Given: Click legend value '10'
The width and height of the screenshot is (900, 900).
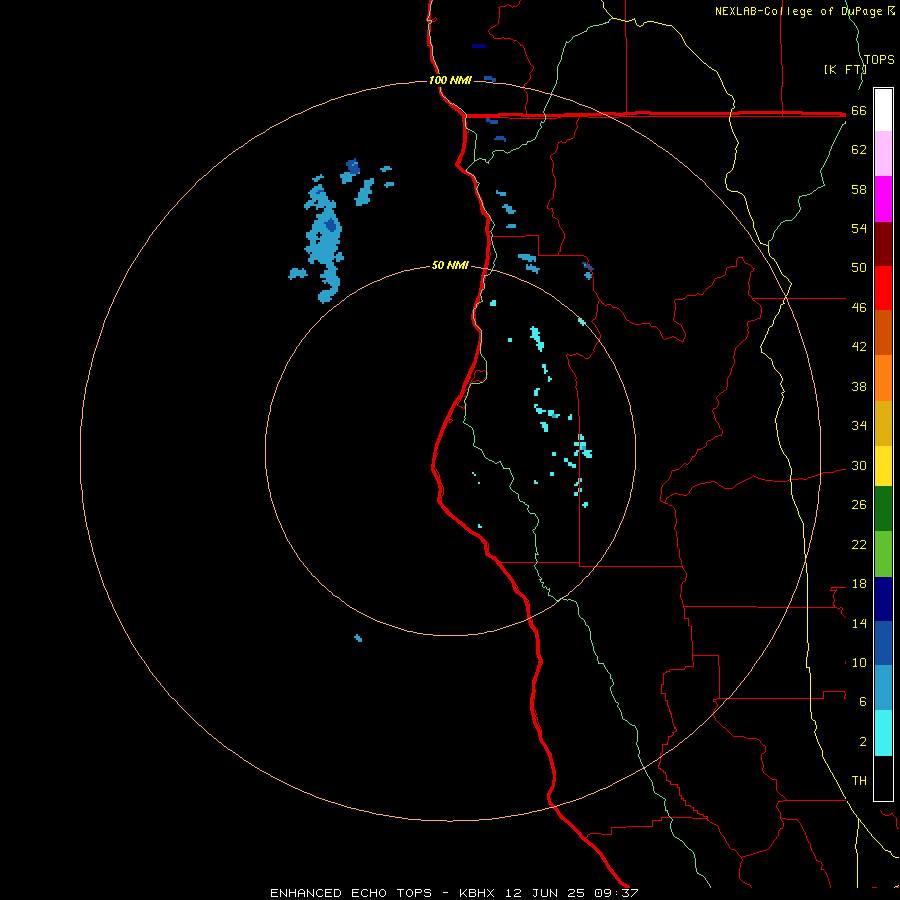Looking at the screenshot, I should 859,662.
